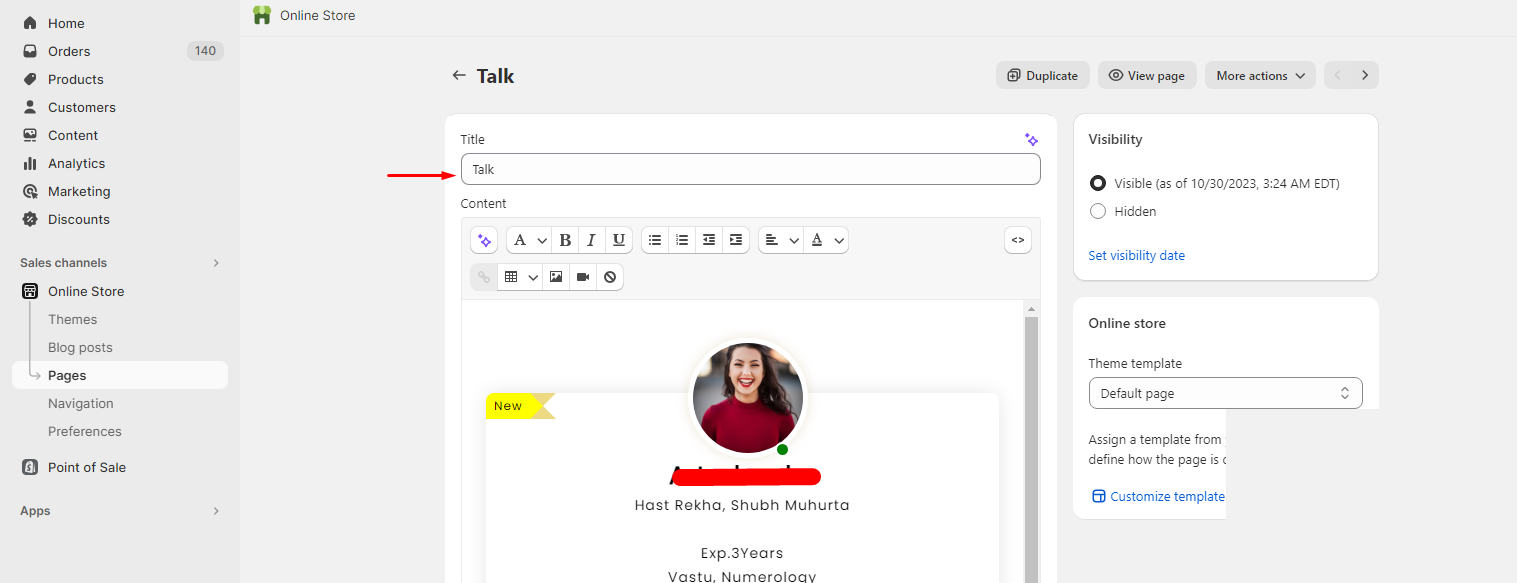Image resolution: width=1517 pixels, height=583 pixels.
Task: Click the Online Store header logo icon
Action: 262,15
